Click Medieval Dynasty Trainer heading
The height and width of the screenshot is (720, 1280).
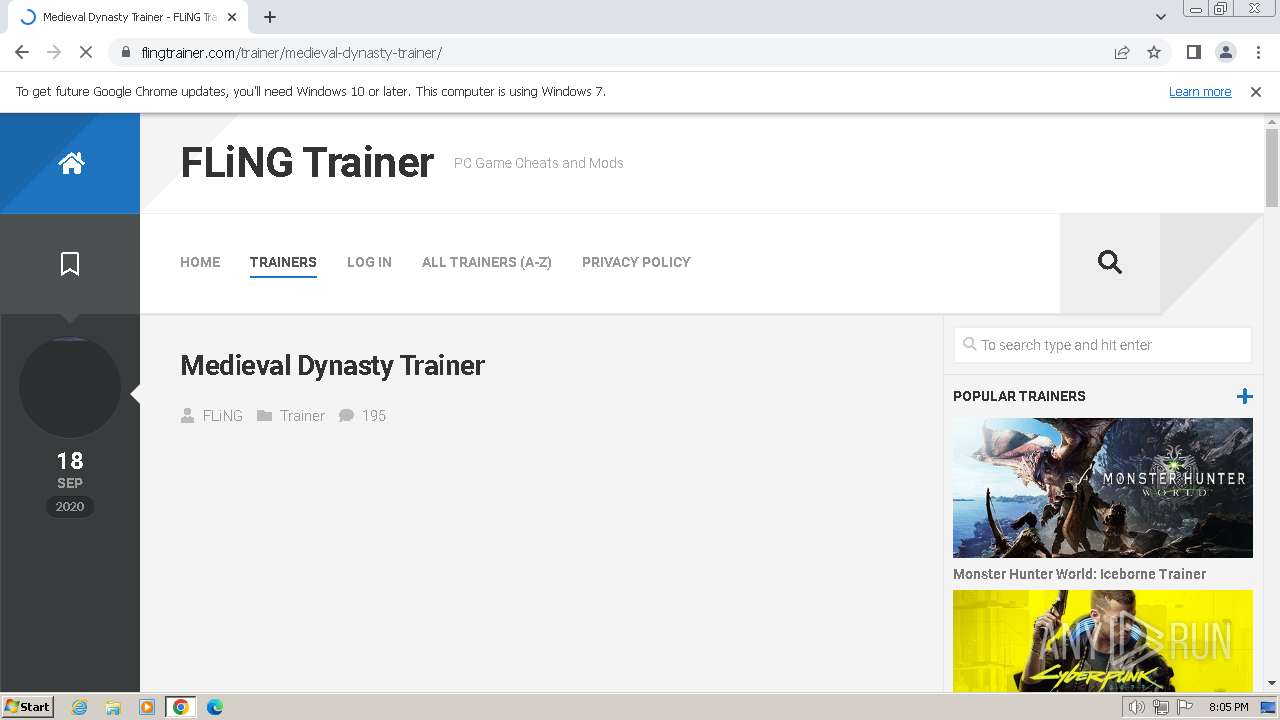tap(332, 365)
